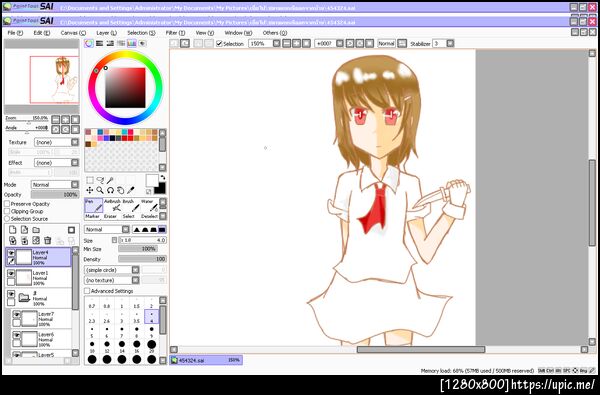The width and height of the screenshot is (600, 395).
Task: Click navigator zoom-in plus button
Action: tap(65, 119)
